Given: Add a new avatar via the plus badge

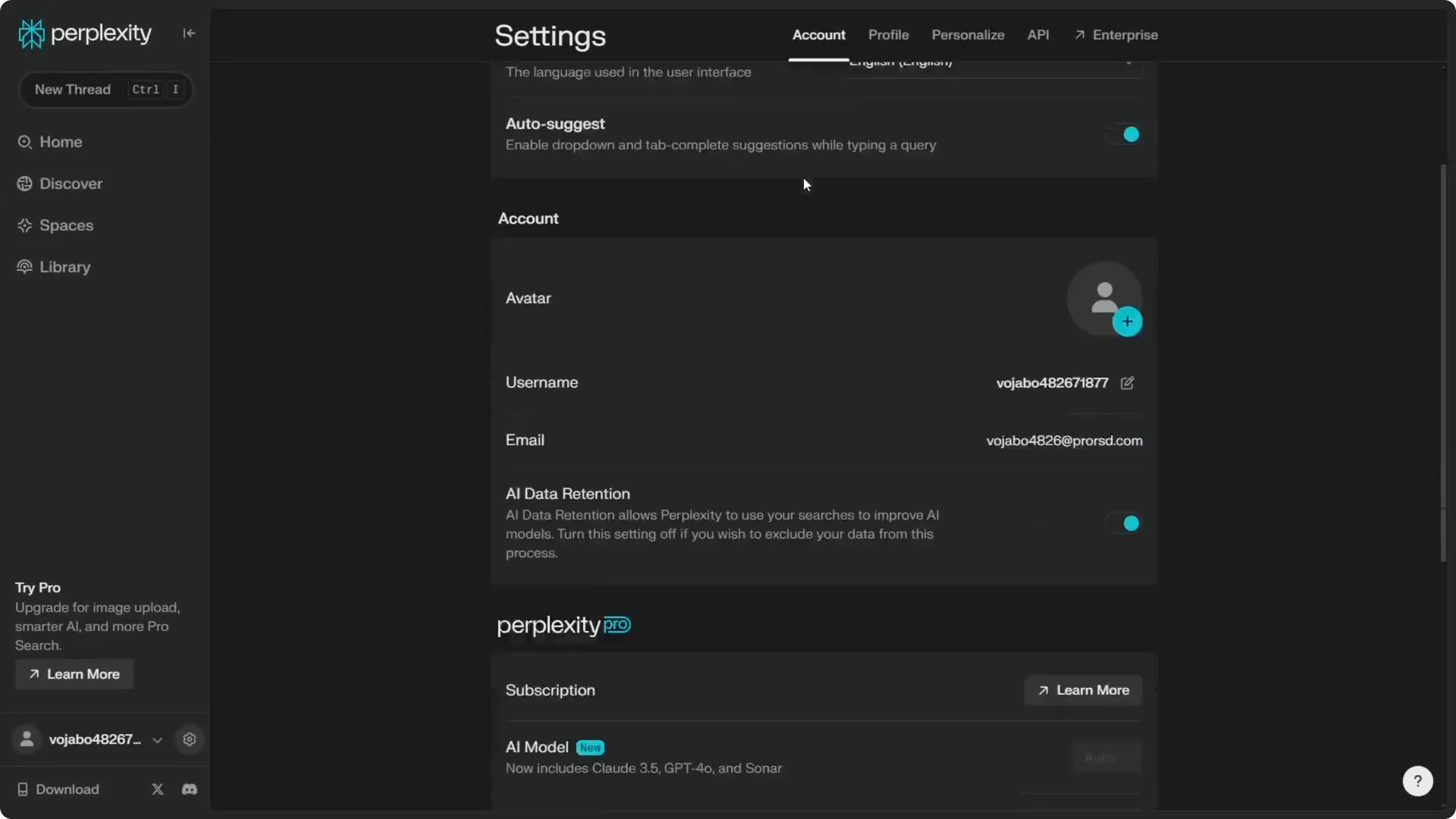Looking at the screenshot, I should click(x=1128, y=322).
